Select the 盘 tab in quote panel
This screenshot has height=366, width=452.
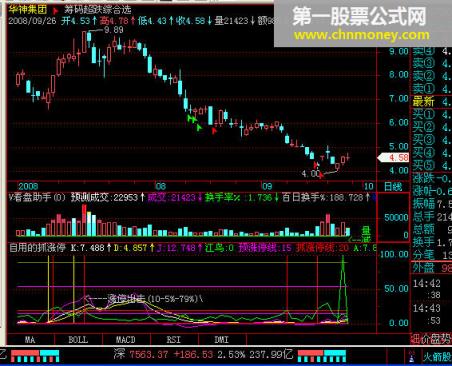pos(435,339)
